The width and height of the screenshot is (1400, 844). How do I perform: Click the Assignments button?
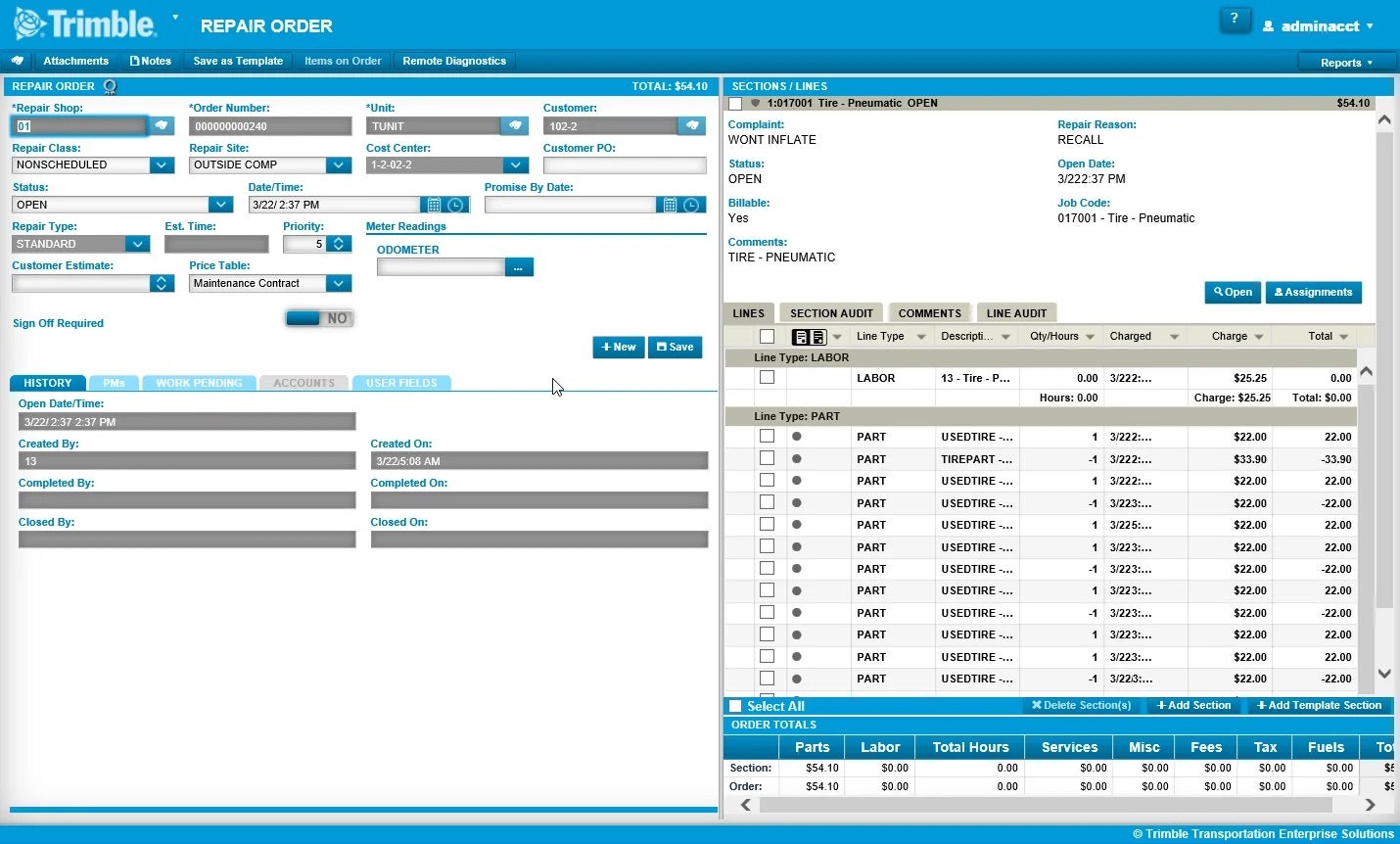click(x=1313, y=292)
